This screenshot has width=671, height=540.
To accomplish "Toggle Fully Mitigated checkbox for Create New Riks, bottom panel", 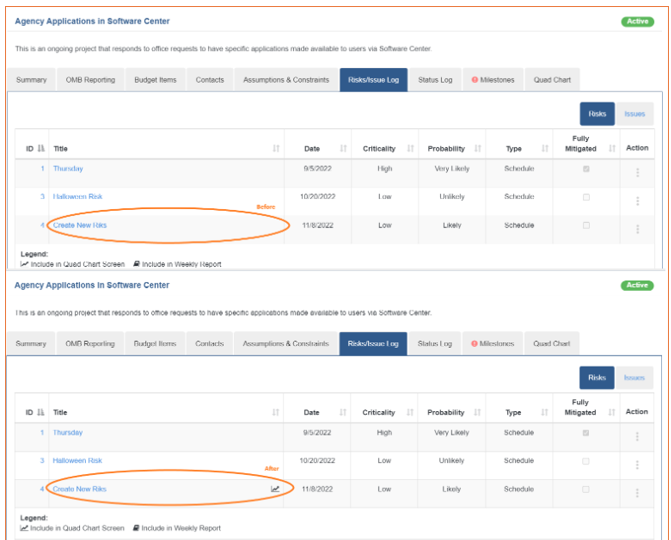I will 586,490.
